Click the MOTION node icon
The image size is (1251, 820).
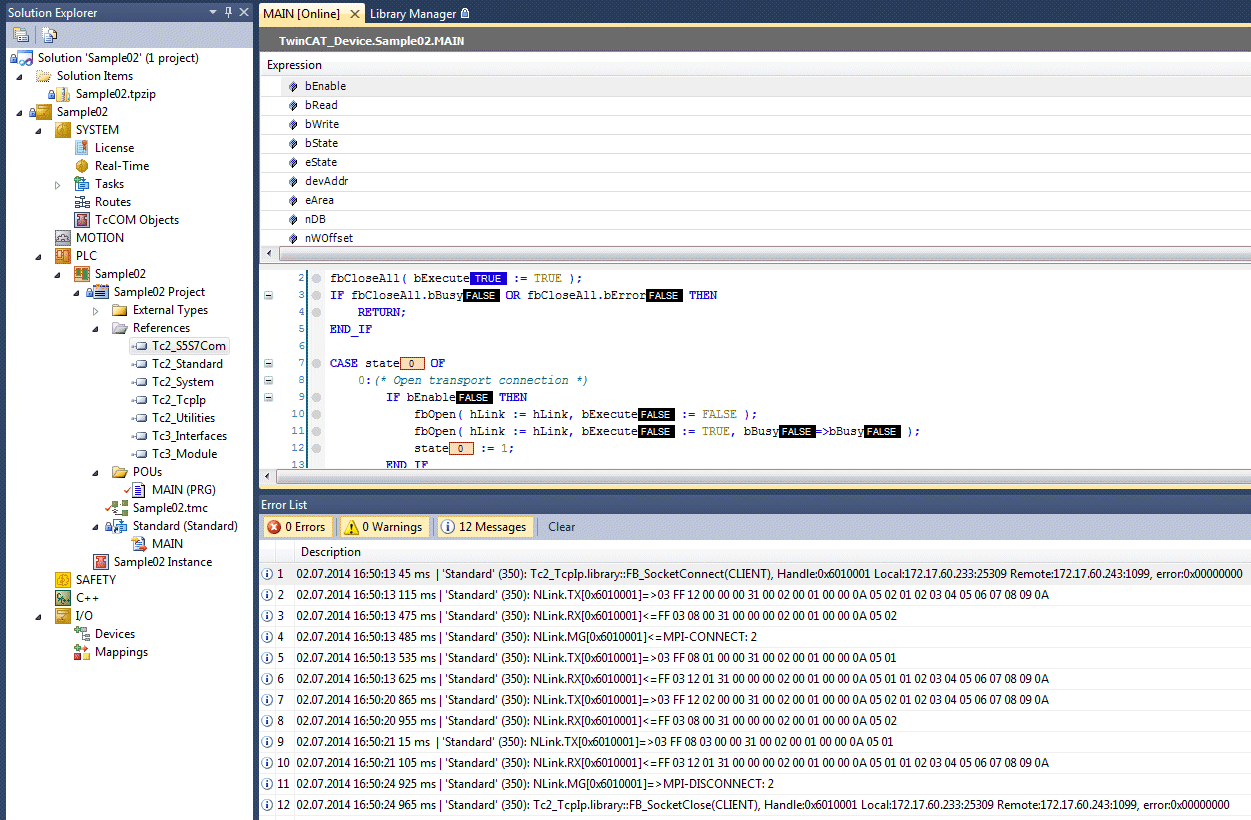[63, 238]
